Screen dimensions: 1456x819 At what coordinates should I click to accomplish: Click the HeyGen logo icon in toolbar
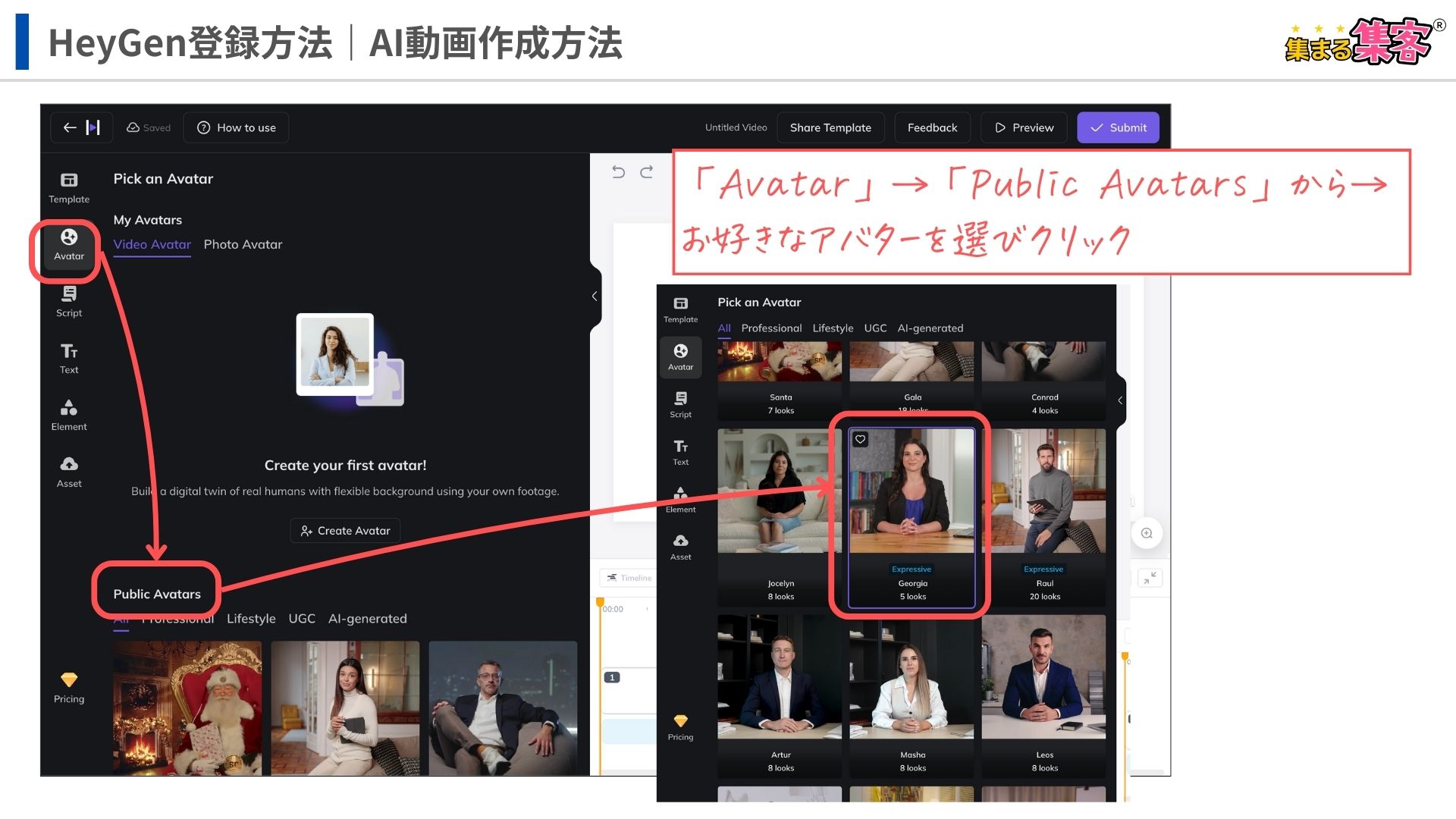93,127
